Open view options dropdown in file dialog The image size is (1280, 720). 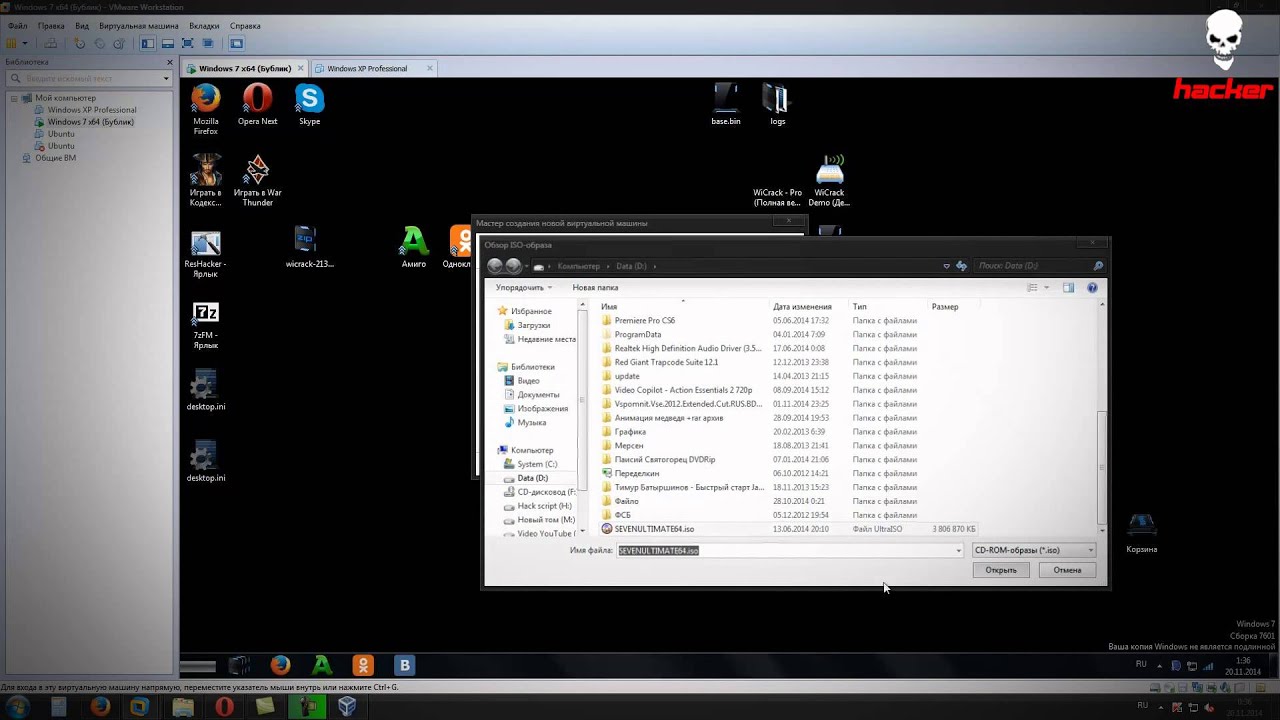(1047, 288)
